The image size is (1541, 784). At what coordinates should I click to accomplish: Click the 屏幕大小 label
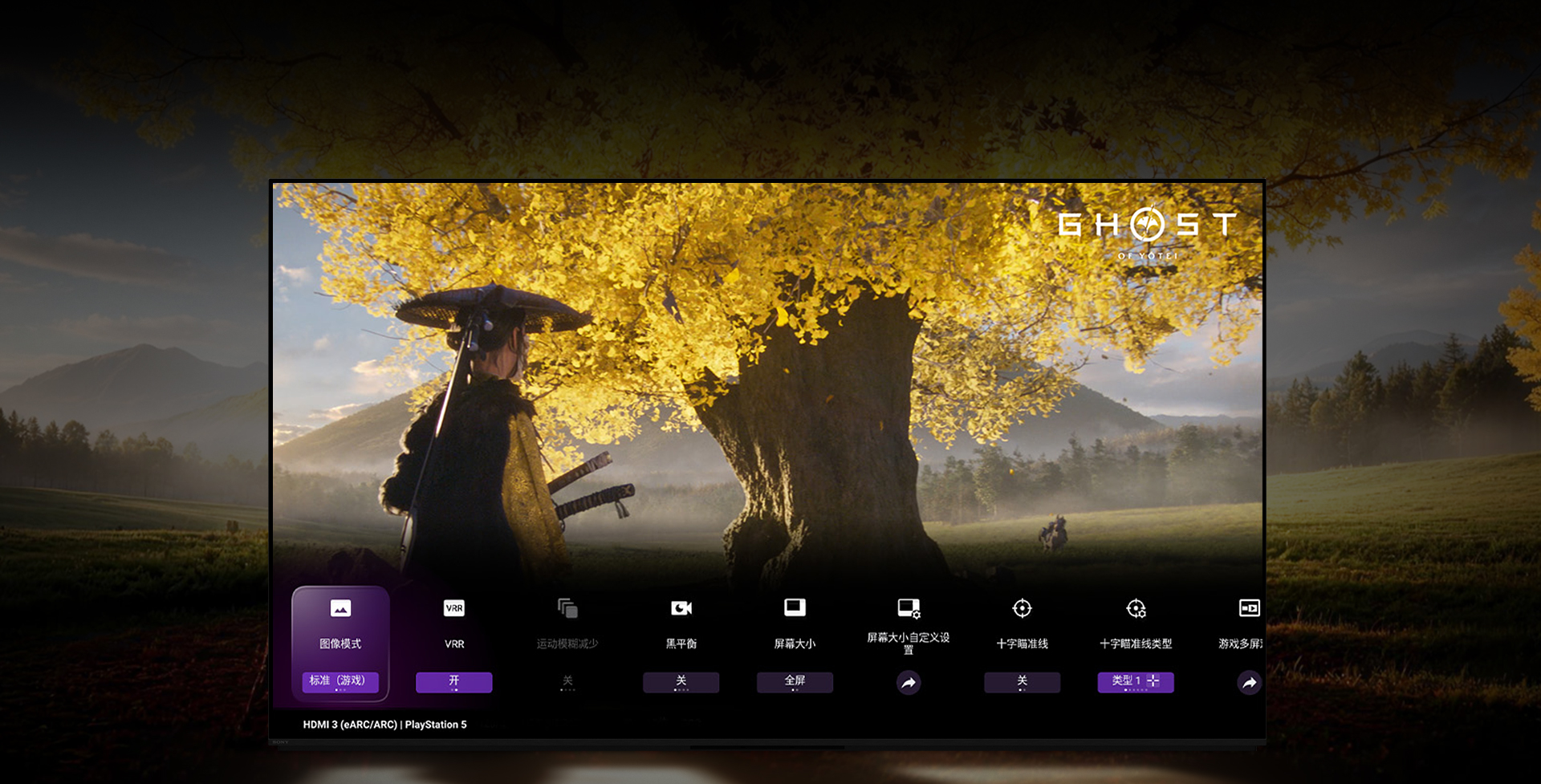click(x=795, y=644)
